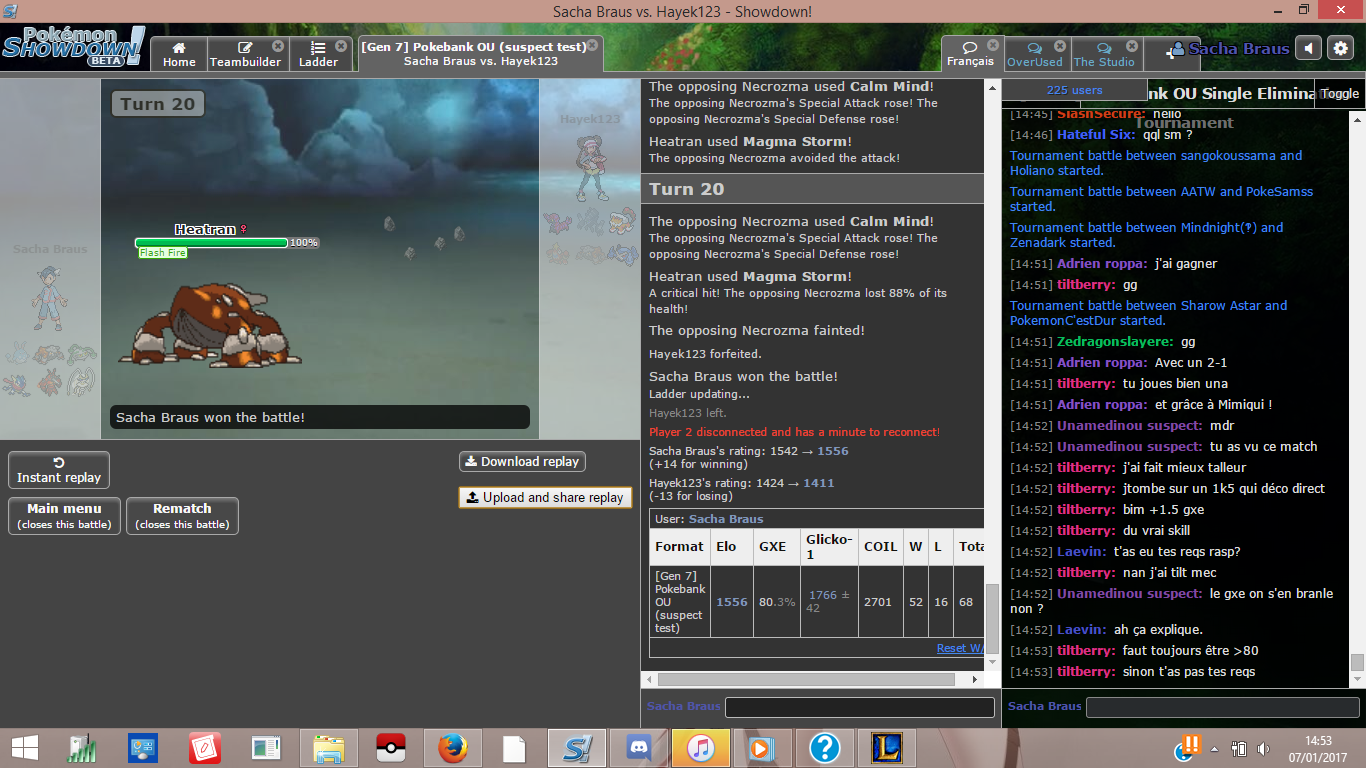Click Unamedinou suspect next to "mdr"
Screen dimensions: 1366x768
point(1129,426)
